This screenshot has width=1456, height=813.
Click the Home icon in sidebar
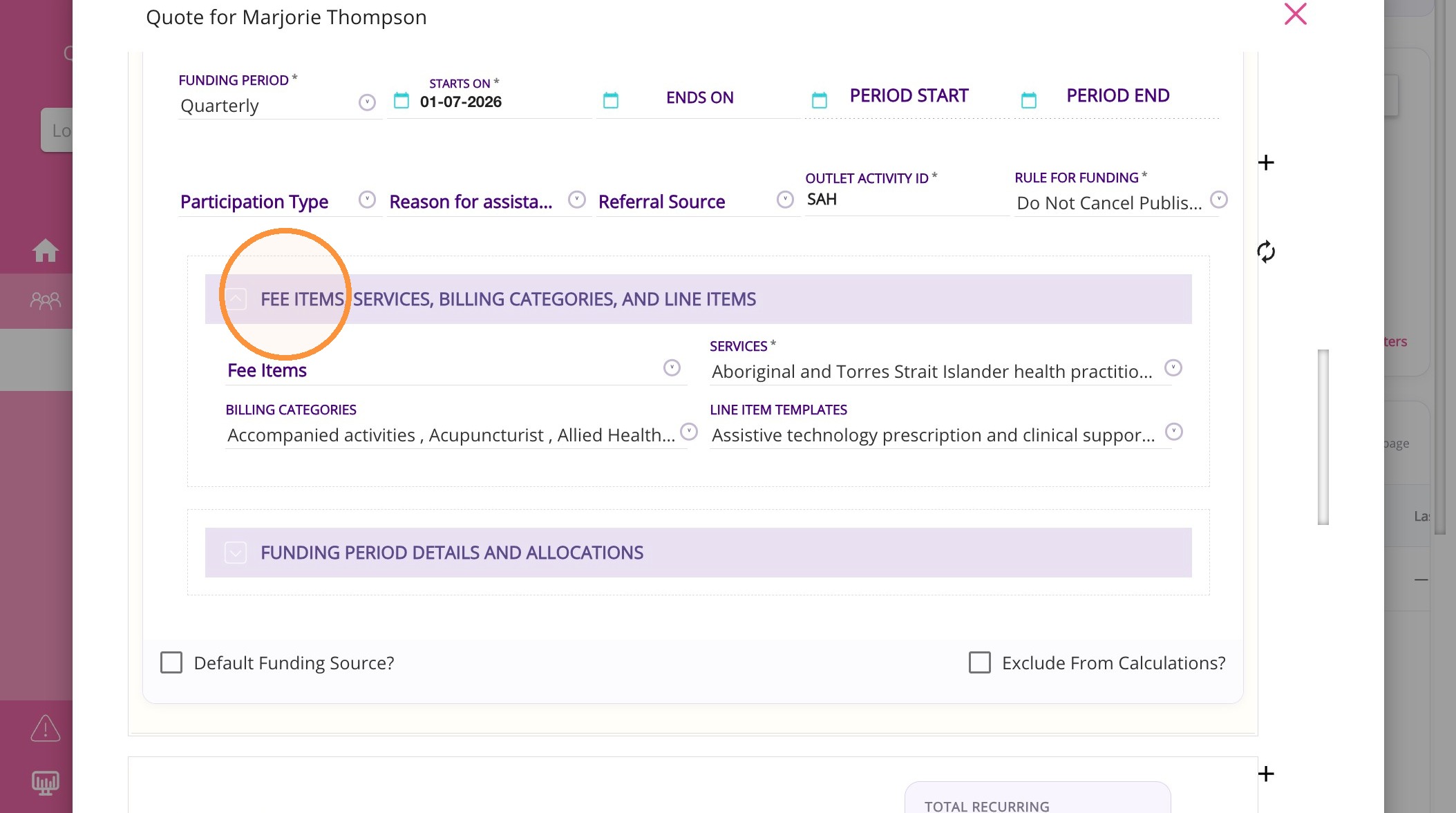pyautogui.click(x=45, y=250)
